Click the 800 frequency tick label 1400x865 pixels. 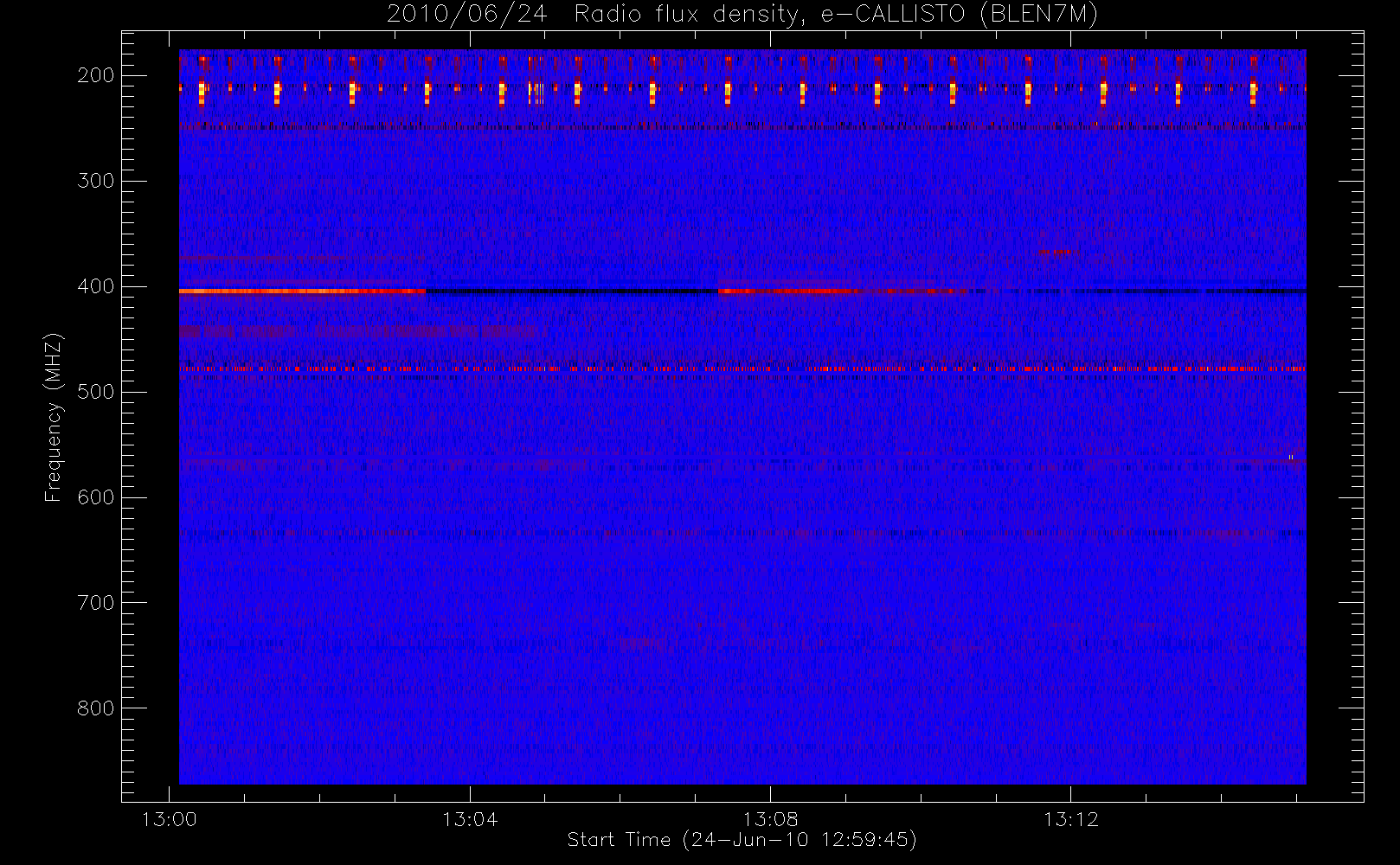[x=96, y=708]
